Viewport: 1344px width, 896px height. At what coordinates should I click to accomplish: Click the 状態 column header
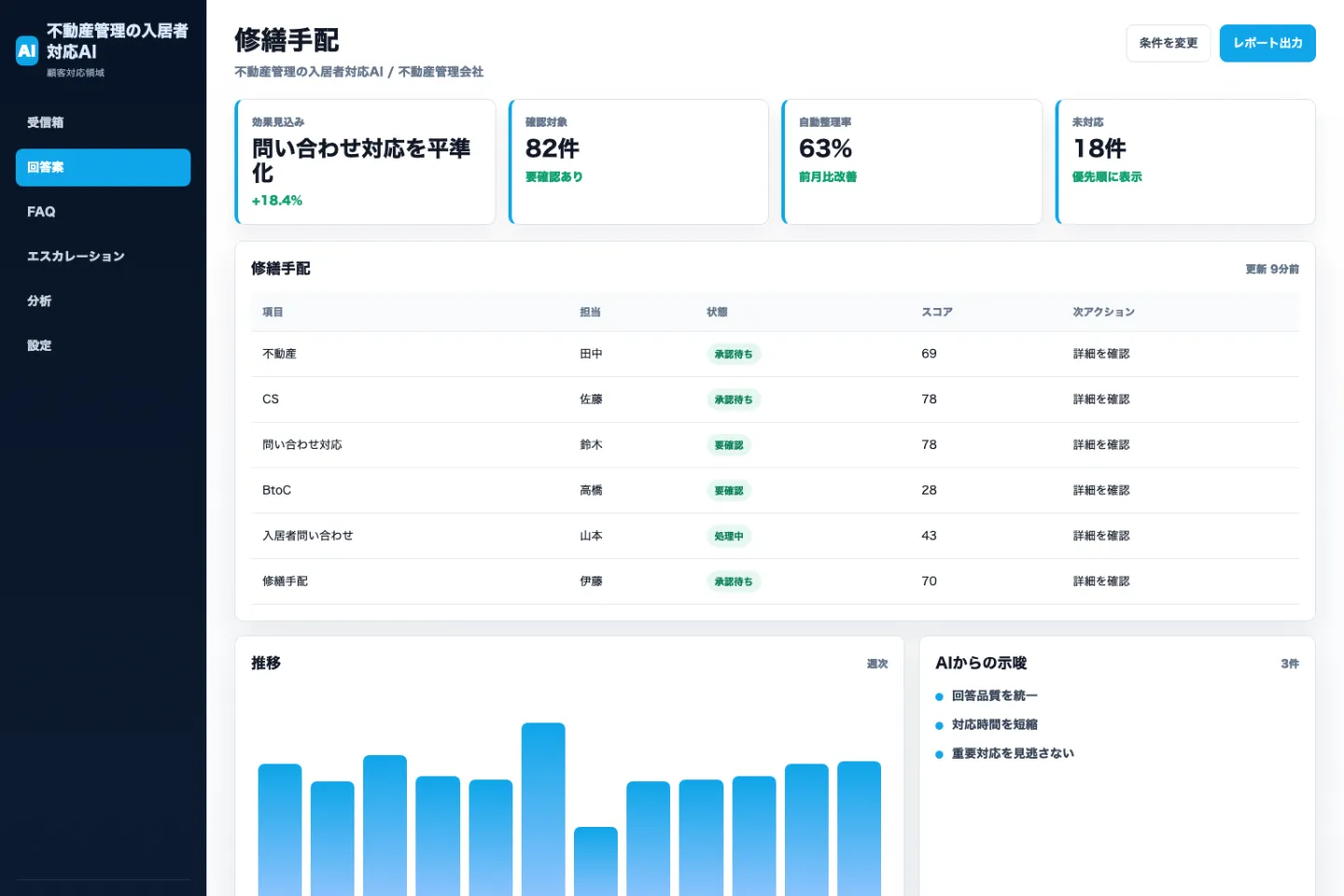[717, 312]
